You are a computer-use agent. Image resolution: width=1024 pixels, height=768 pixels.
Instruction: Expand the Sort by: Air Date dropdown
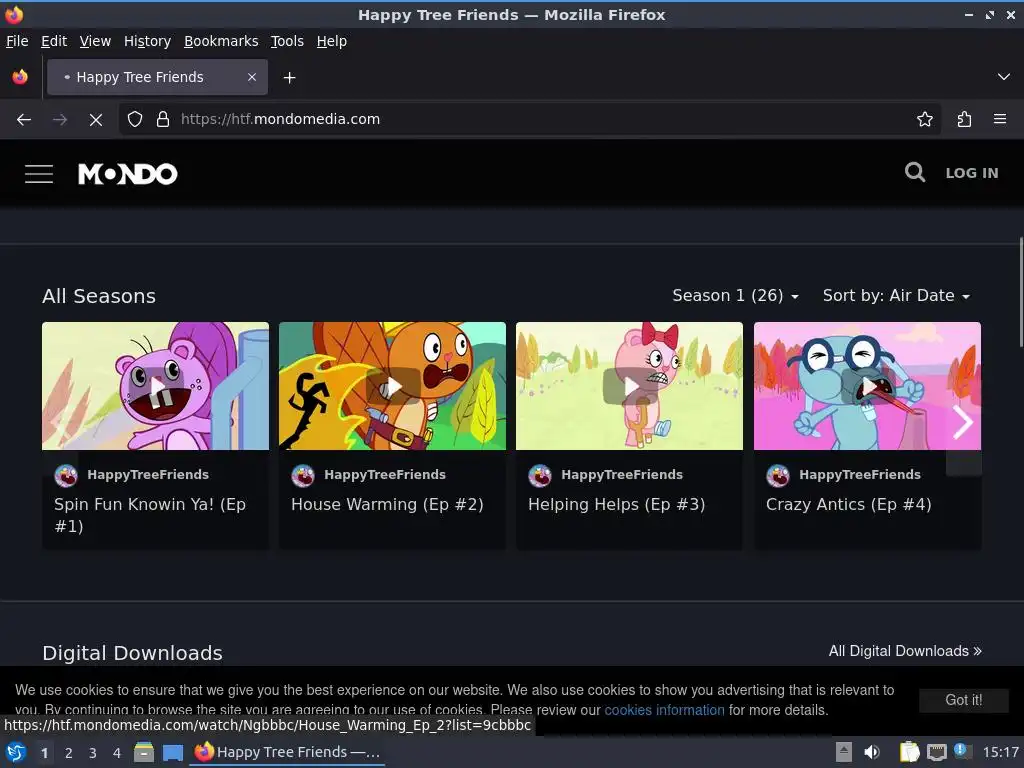tap(896, 296)
